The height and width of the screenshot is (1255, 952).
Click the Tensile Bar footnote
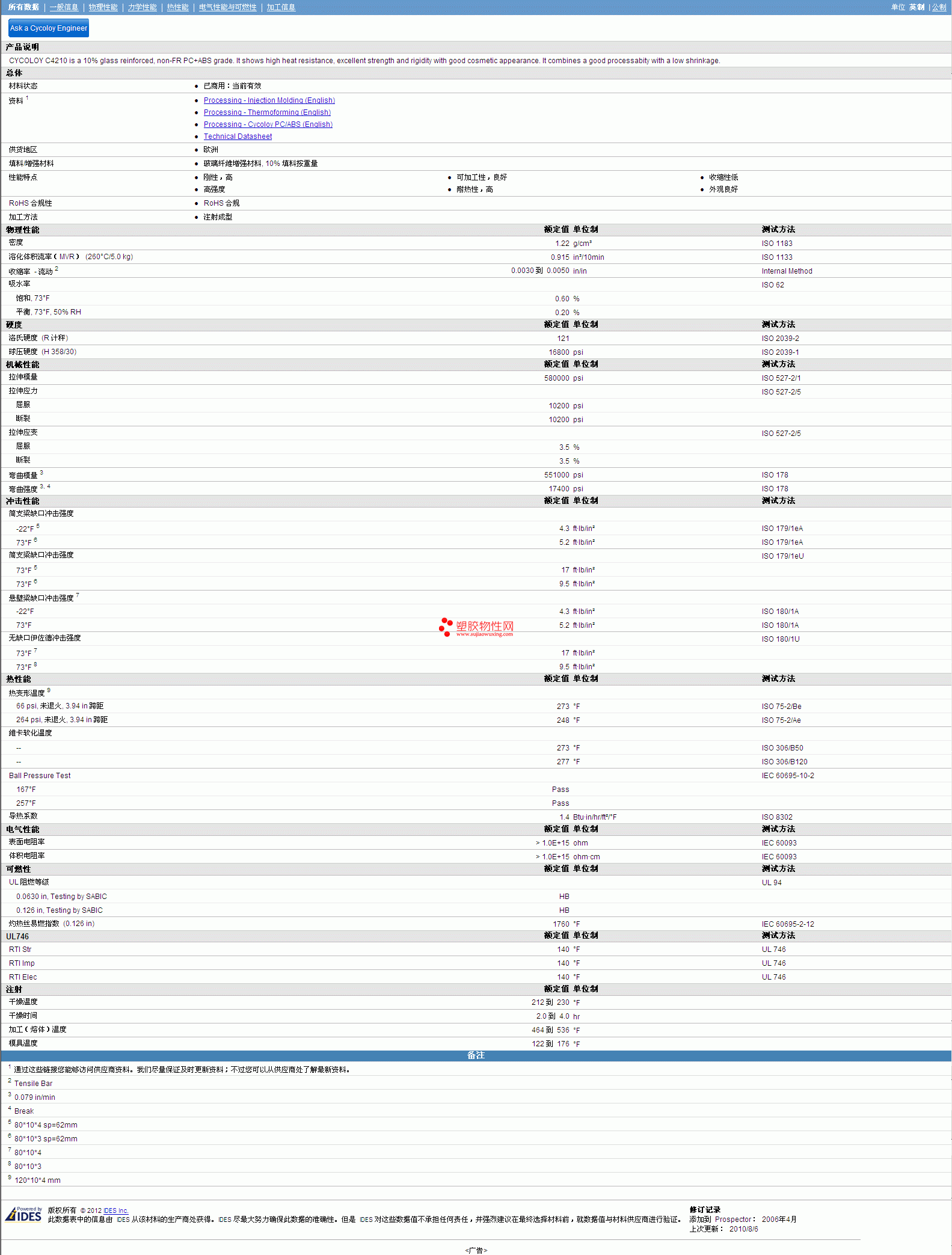[x=34, y=1084]
